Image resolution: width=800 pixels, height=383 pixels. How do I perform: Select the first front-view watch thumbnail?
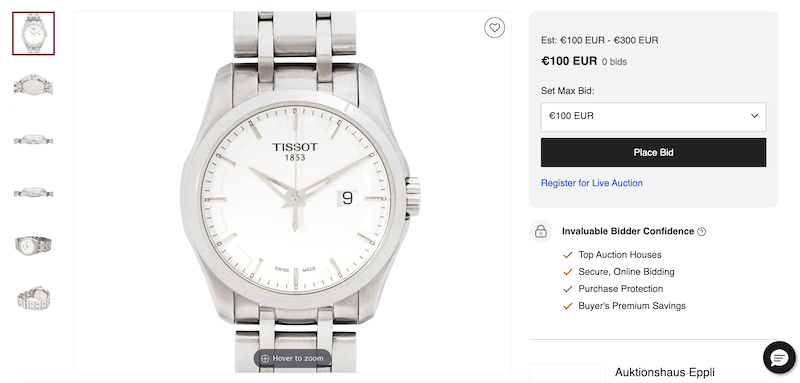[x=34, y=34]
